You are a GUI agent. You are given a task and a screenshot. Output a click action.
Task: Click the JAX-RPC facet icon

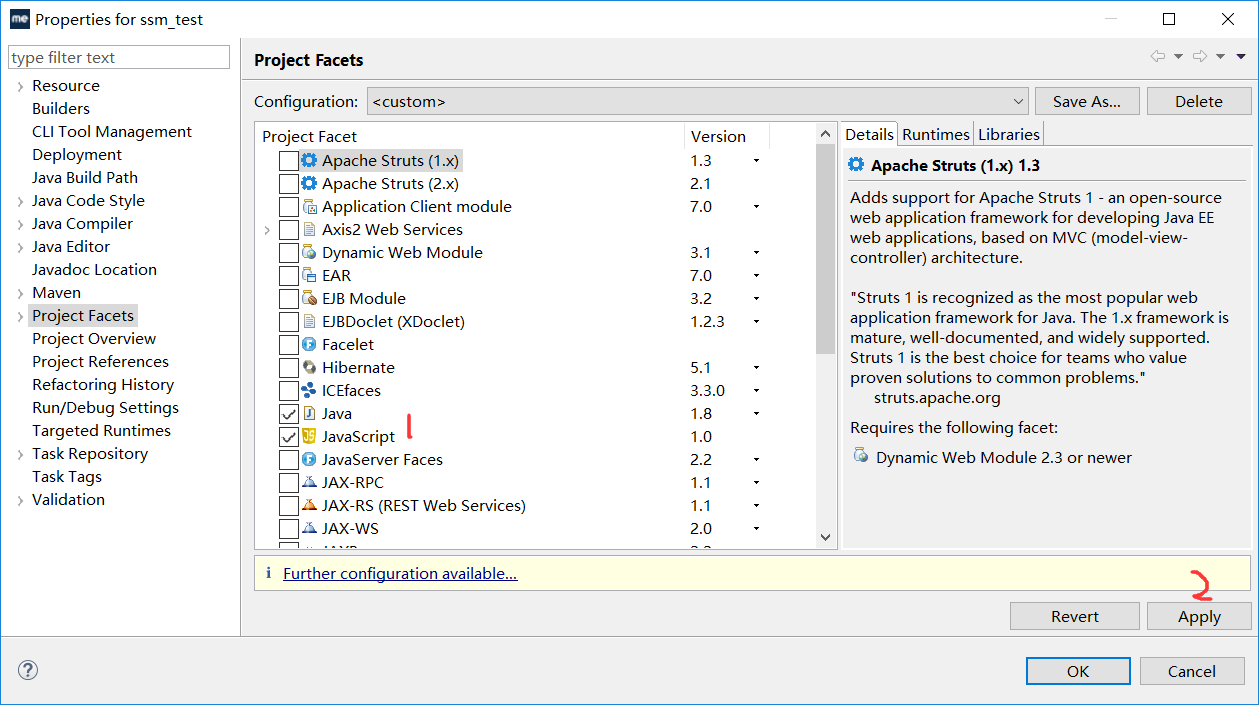point(309,482)
